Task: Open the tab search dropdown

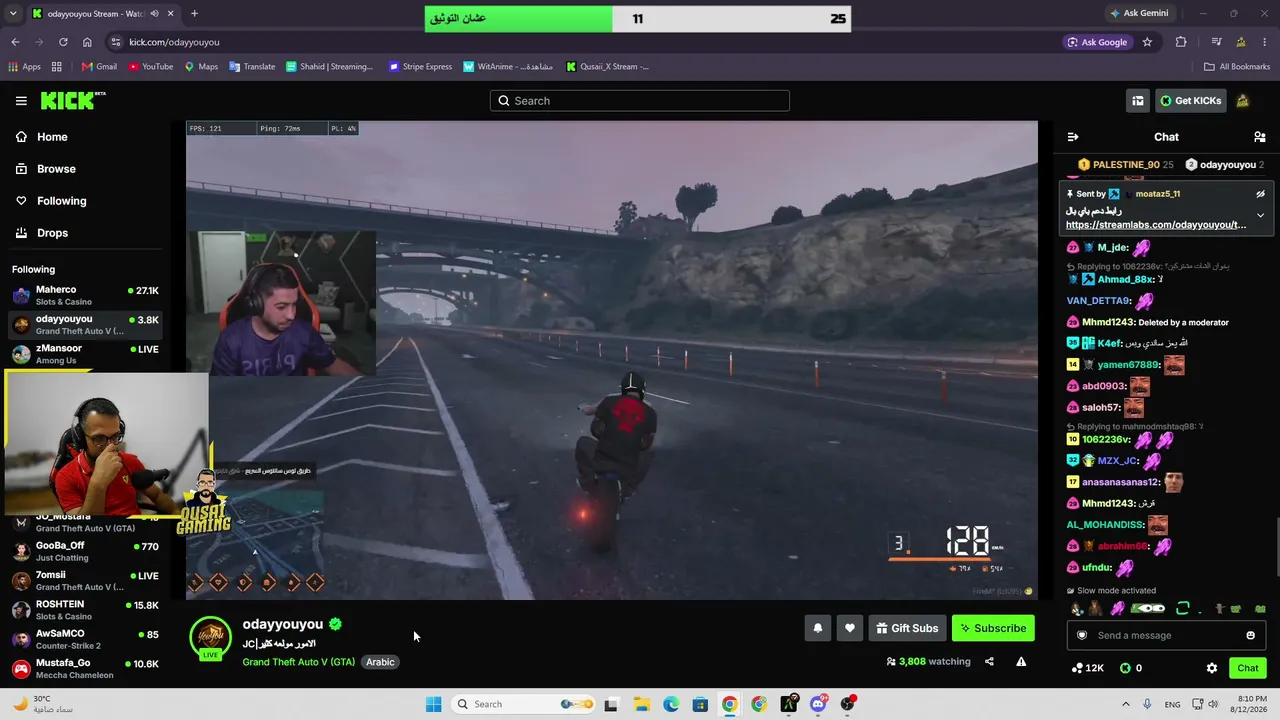Action: click(13, 14)
